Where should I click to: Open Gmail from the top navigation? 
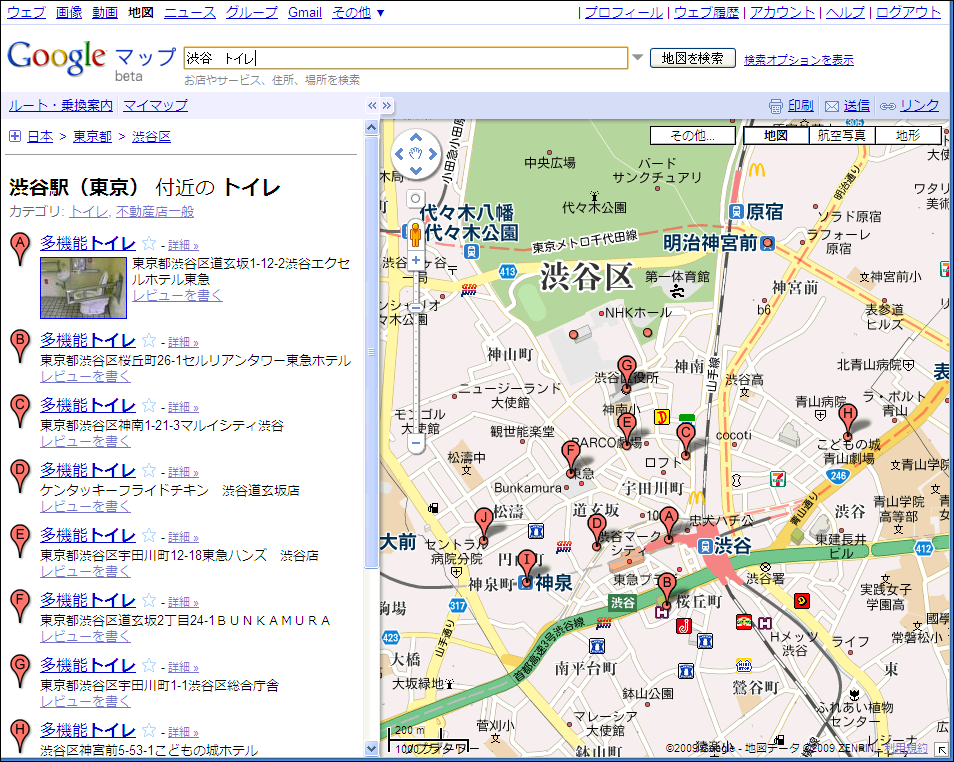pos(305,12)
